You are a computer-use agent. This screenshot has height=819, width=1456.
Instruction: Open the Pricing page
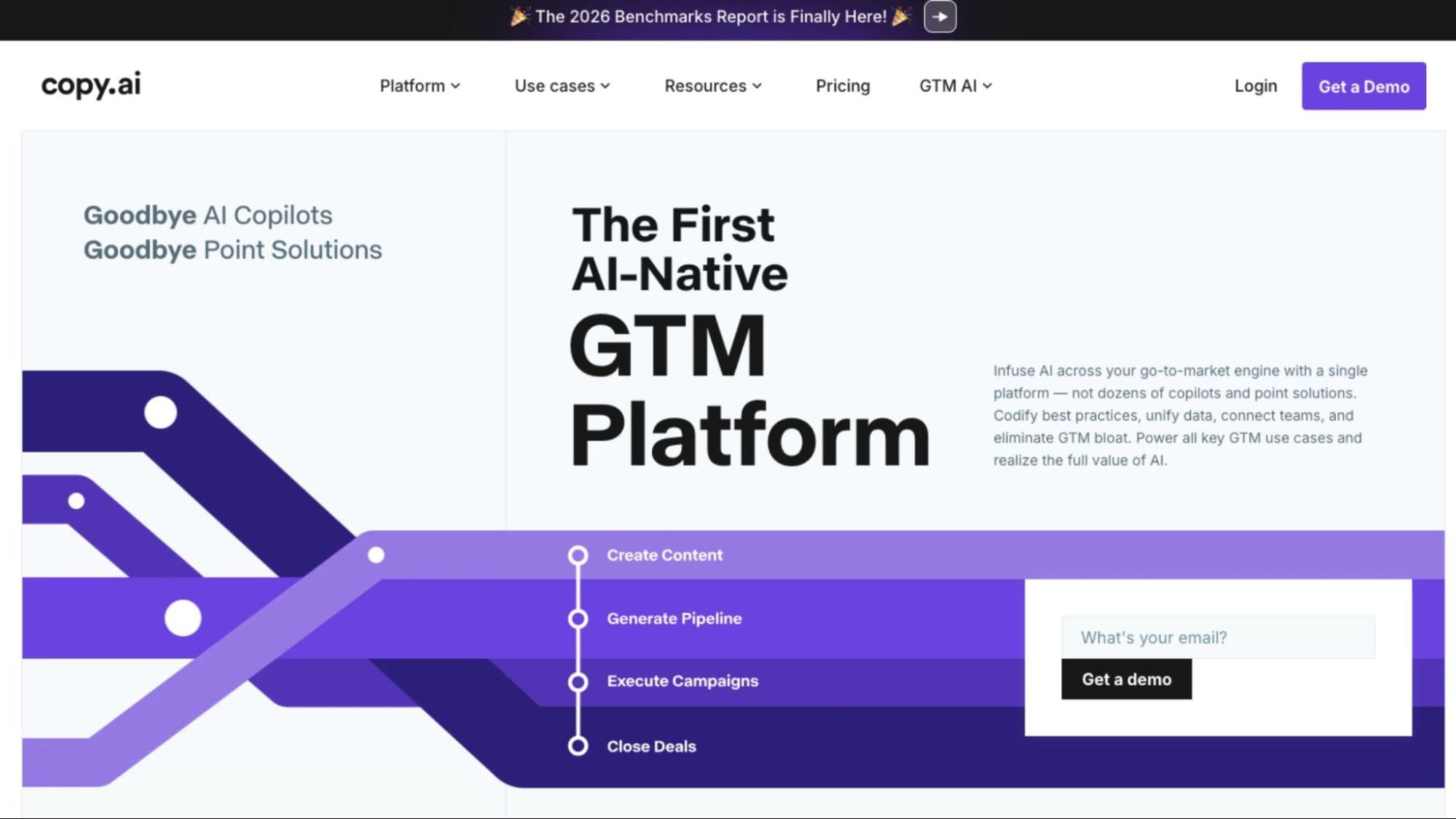(843, 86)
